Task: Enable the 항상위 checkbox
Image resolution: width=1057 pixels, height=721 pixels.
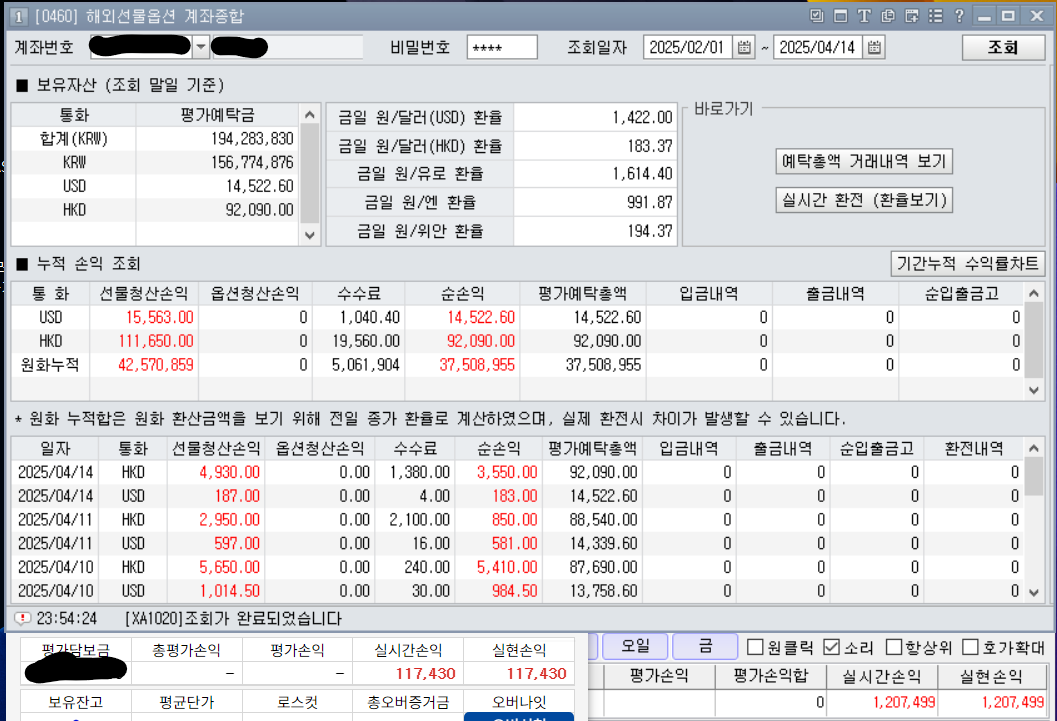Action: (x=893, y=647)
